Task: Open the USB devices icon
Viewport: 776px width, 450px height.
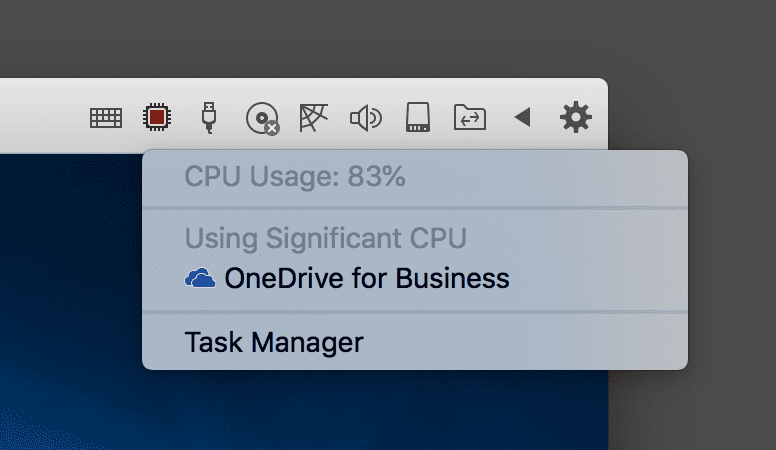Action: click(x=209, y=117)
